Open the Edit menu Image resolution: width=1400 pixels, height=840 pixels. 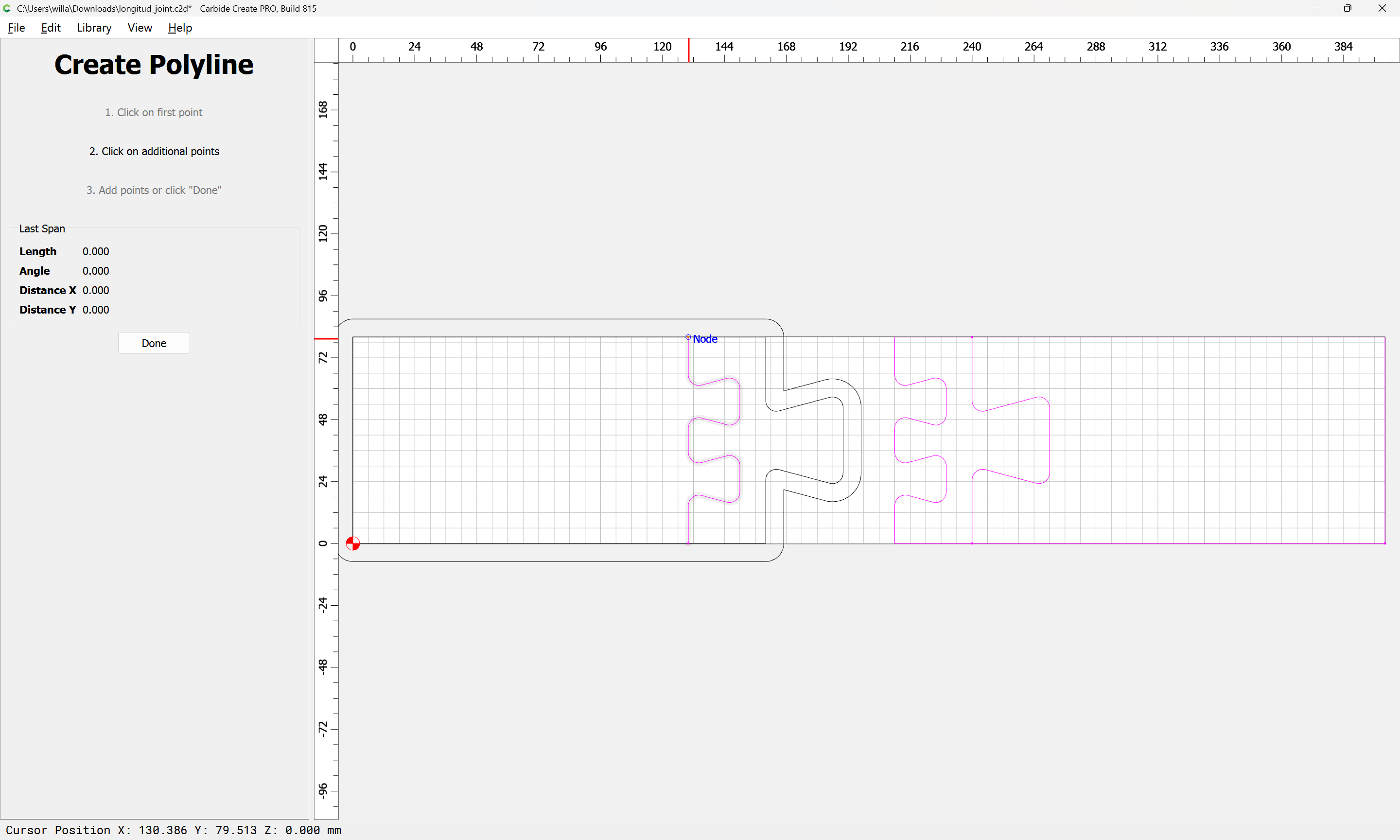pos(51,28)
